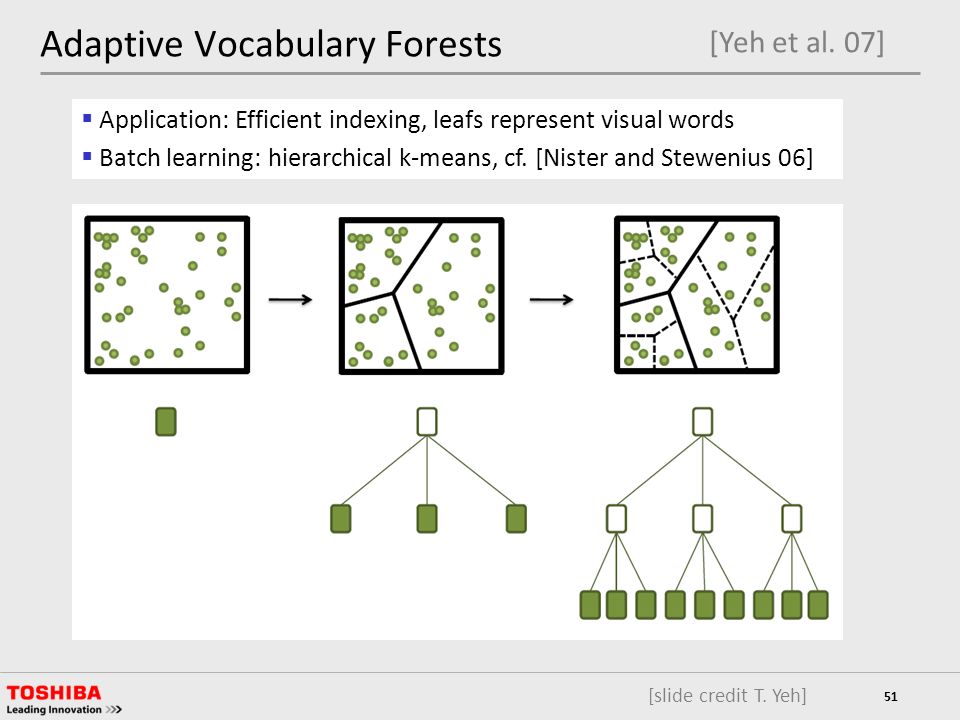Select the rightmost green leaf in bottom row
Screen dimensions: 960x720
click(x=818, y=605)
